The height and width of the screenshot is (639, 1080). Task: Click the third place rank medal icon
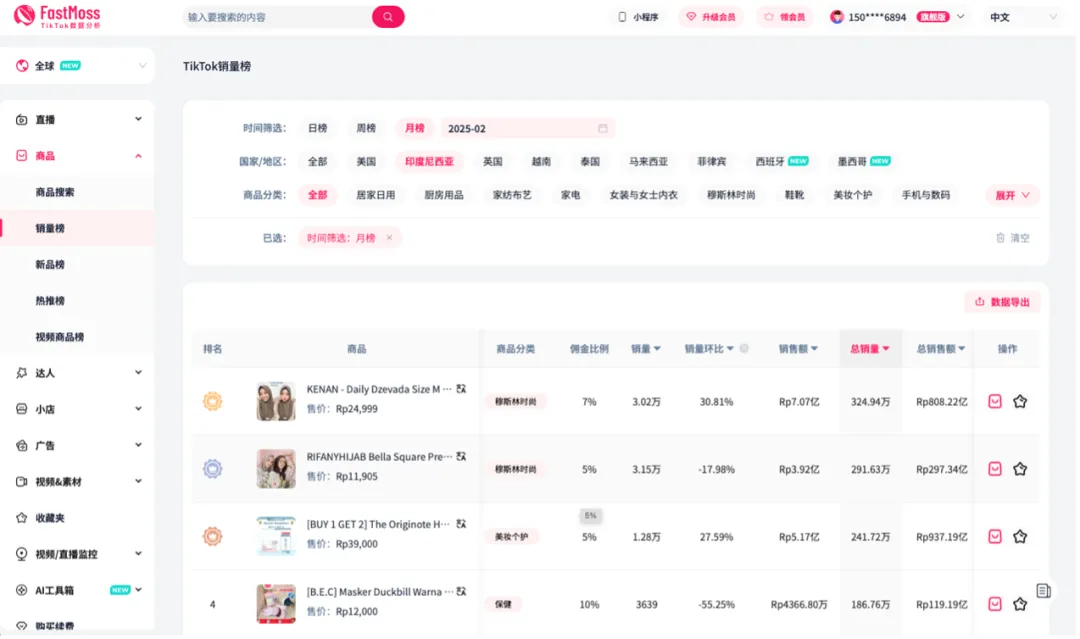click(x=213, y=536)
